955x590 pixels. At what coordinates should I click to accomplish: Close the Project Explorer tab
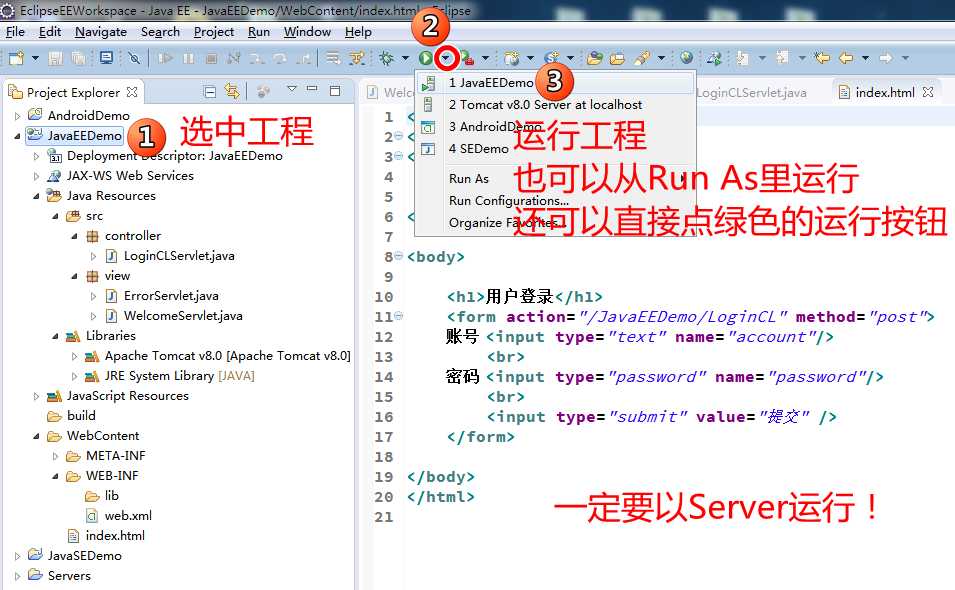[132, 92]
